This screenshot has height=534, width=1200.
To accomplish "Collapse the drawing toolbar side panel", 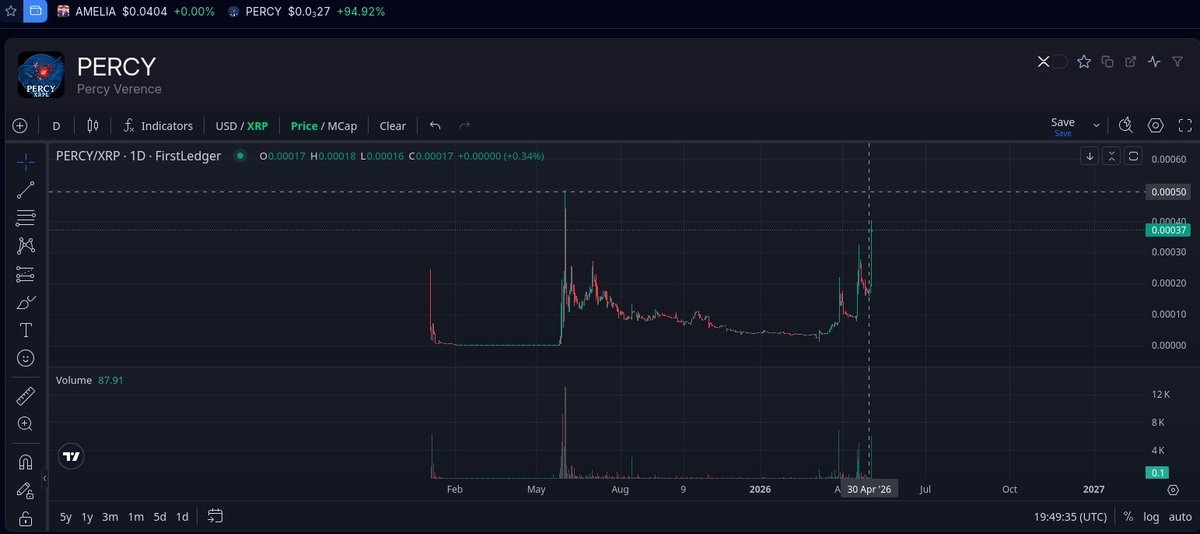I will pyautogui.click(x=45, y=479).
